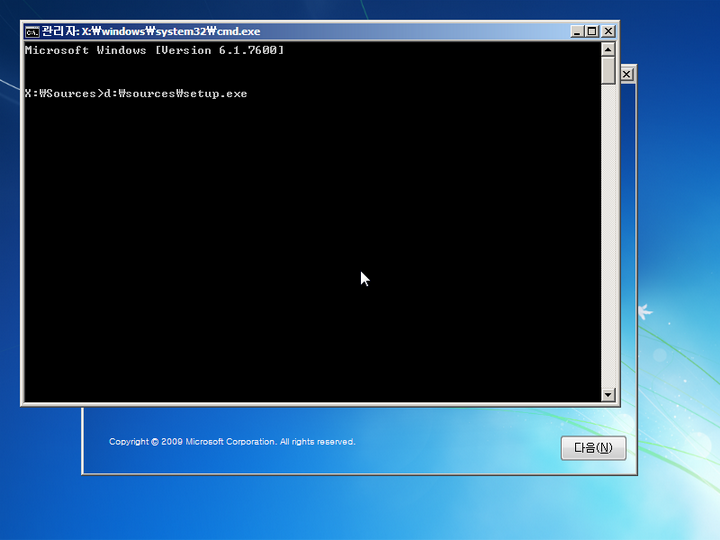This screenshot has height=540, width=720.
Task: Click the Microsoft Windows version line
Action: [154, 50]
